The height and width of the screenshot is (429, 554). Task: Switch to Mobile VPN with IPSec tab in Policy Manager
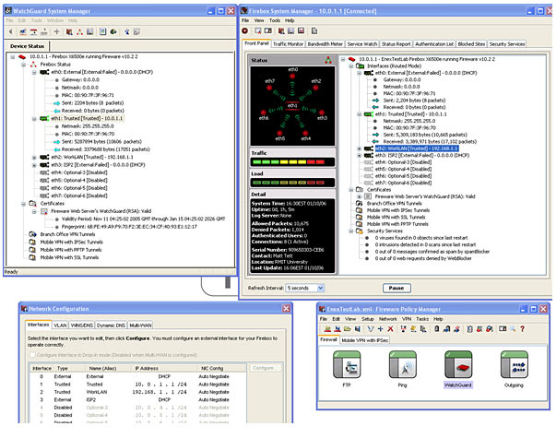point(365,340)
